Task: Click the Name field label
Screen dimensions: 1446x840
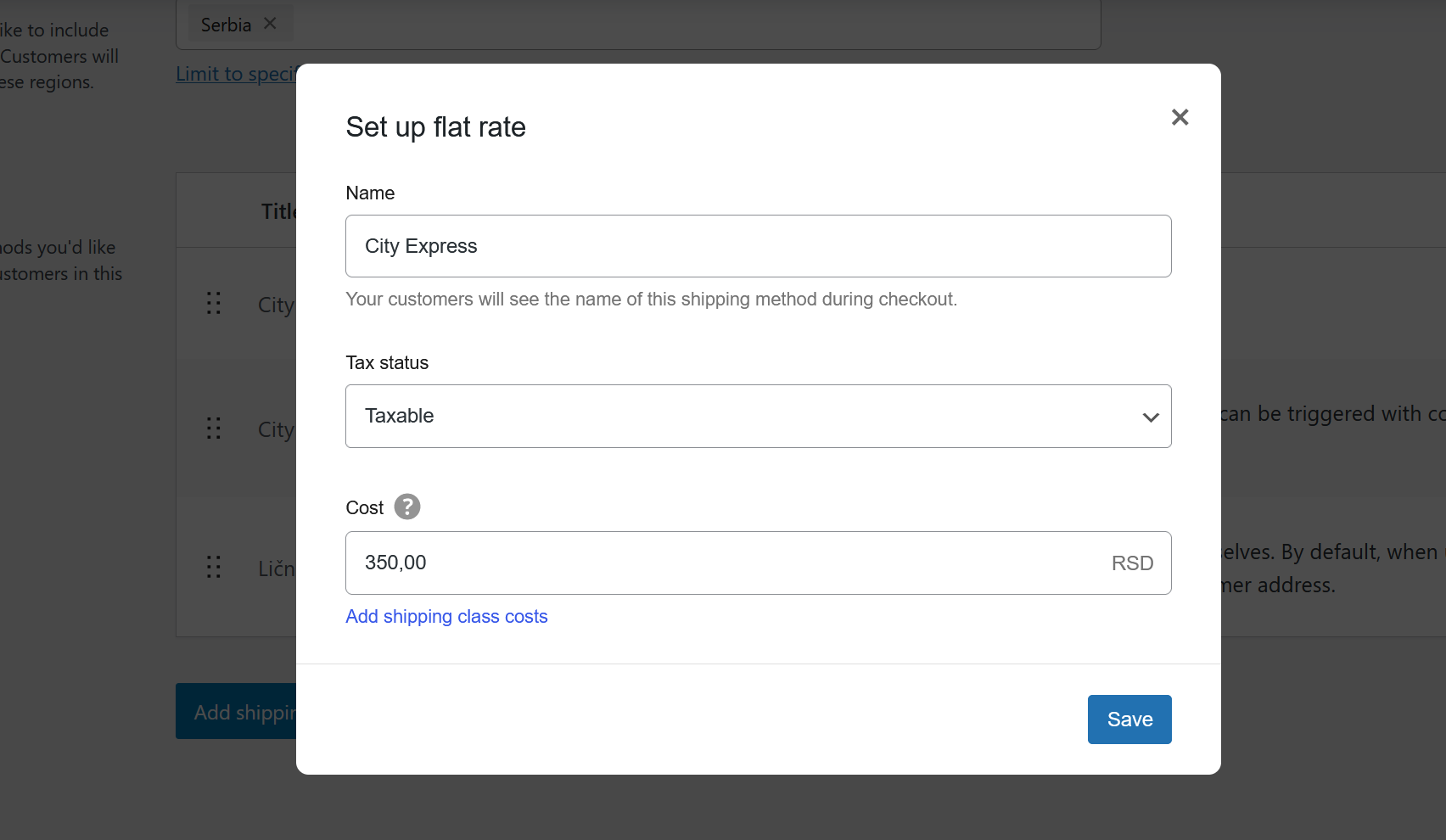Action: pos(370,193)
